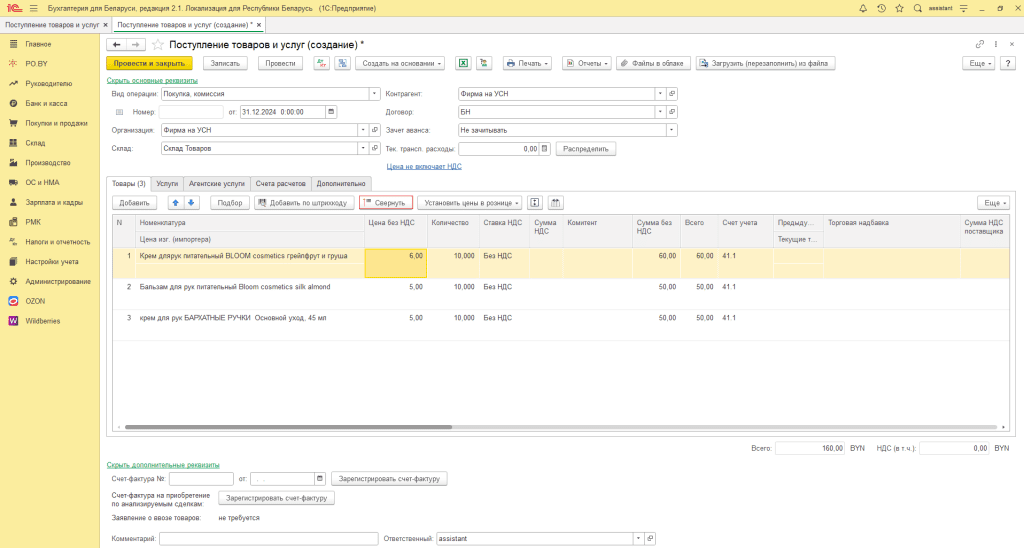Image resolution: width=1024 pixels, height=548 pixels.
Task: Go forward with the right arrow
Action: click(135, 45)
